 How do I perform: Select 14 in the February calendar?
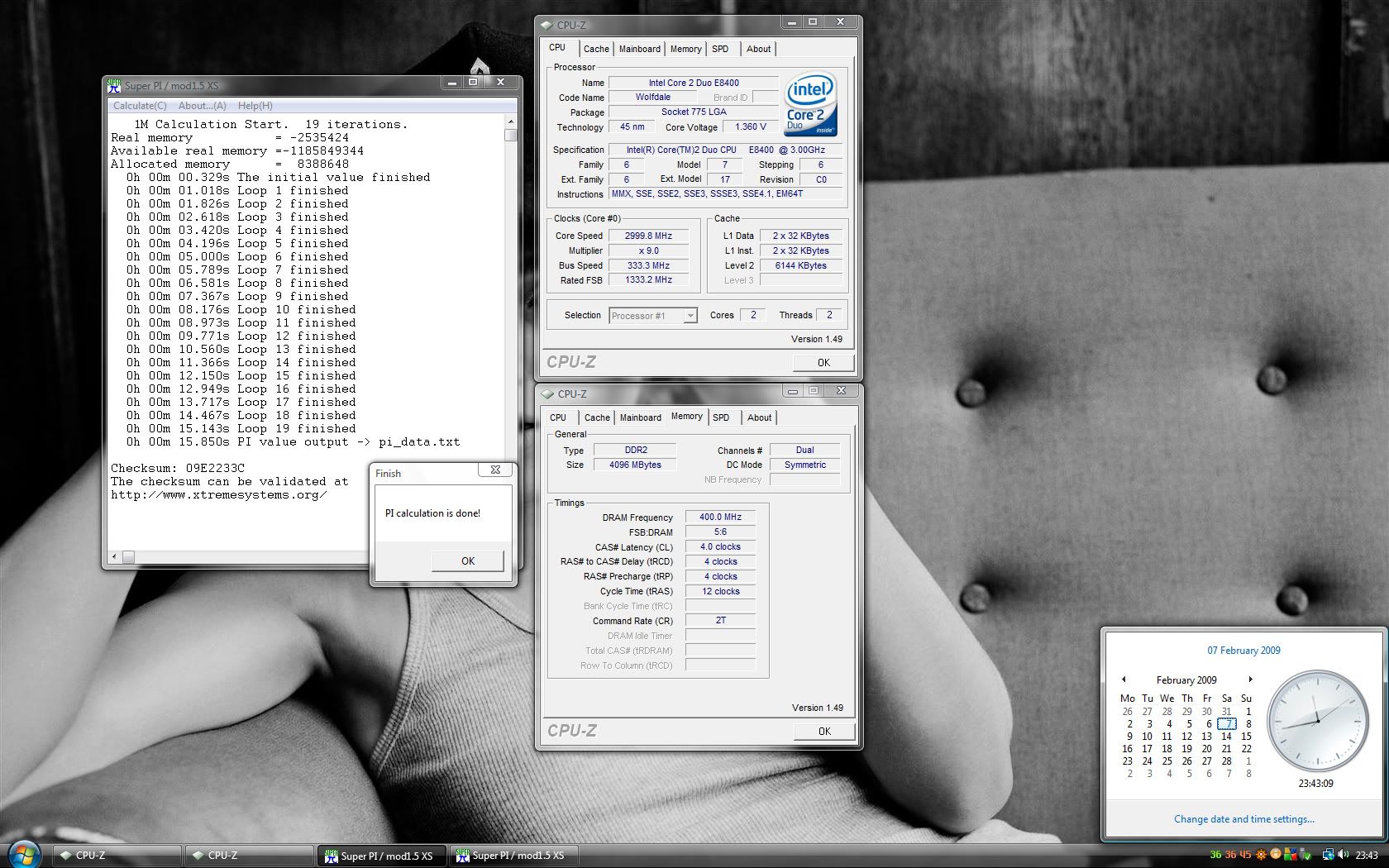click(x=1227, y=736)
